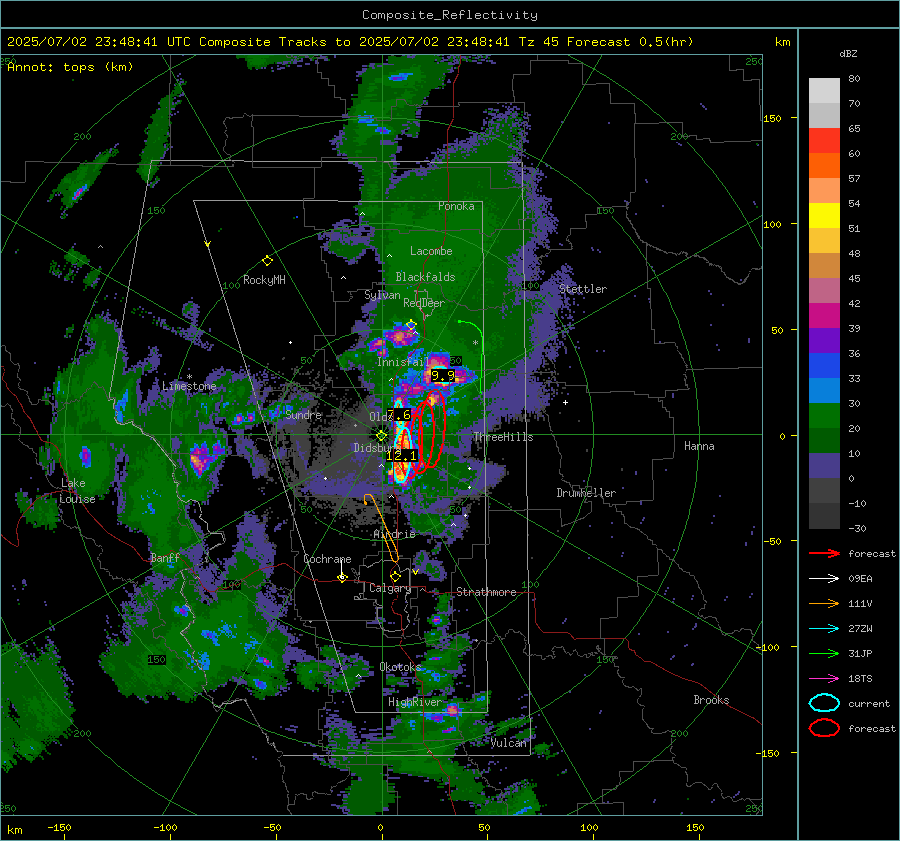
Task: Click the Airdrie city label
Action: click(x=394, y=534)
